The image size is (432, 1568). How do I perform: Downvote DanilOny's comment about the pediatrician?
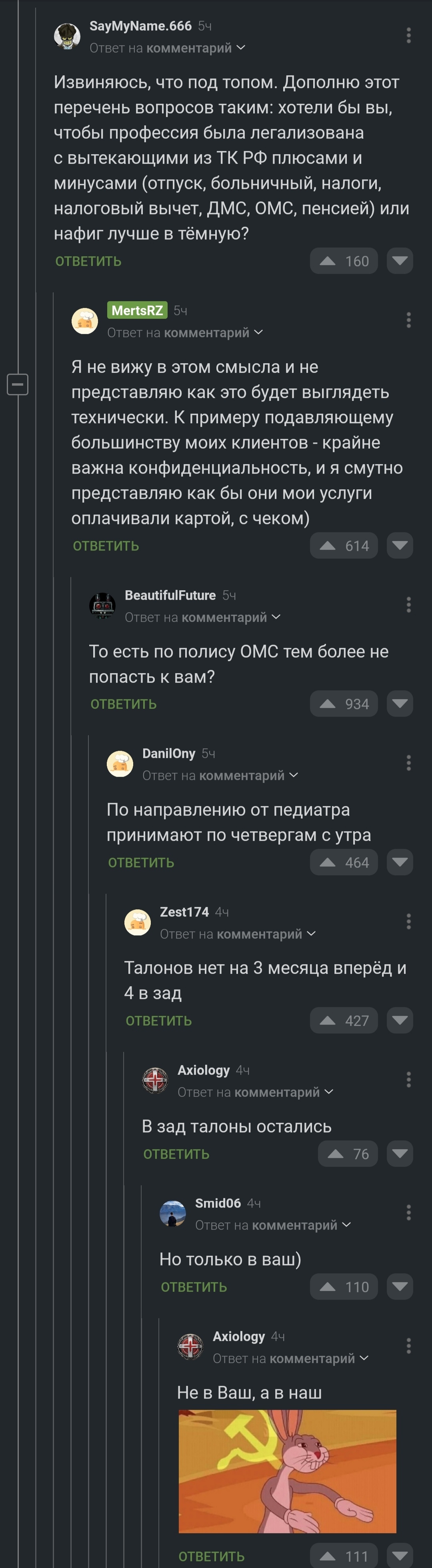[400, 862]
